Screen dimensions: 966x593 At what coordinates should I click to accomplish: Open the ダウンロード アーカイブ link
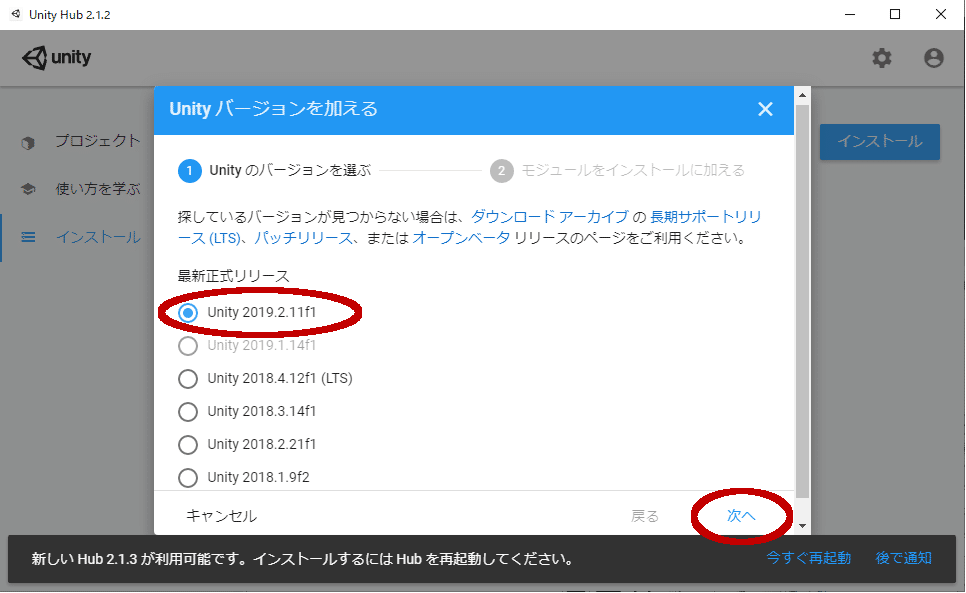(x=550, y=217)
